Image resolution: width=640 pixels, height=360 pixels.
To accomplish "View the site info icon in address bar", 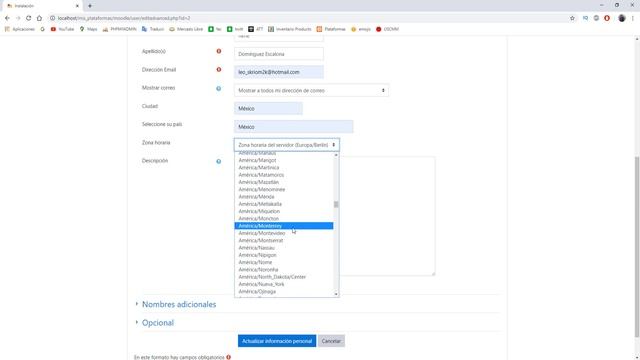I will pyautogui.click(x=52, y=18).
